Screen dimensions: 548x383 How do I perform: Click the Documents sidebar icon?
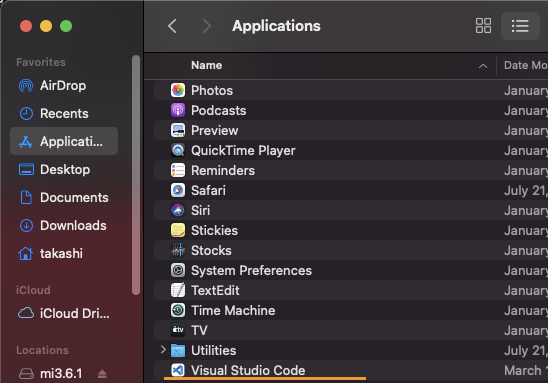pyautogui.click(x=26, y=197)
